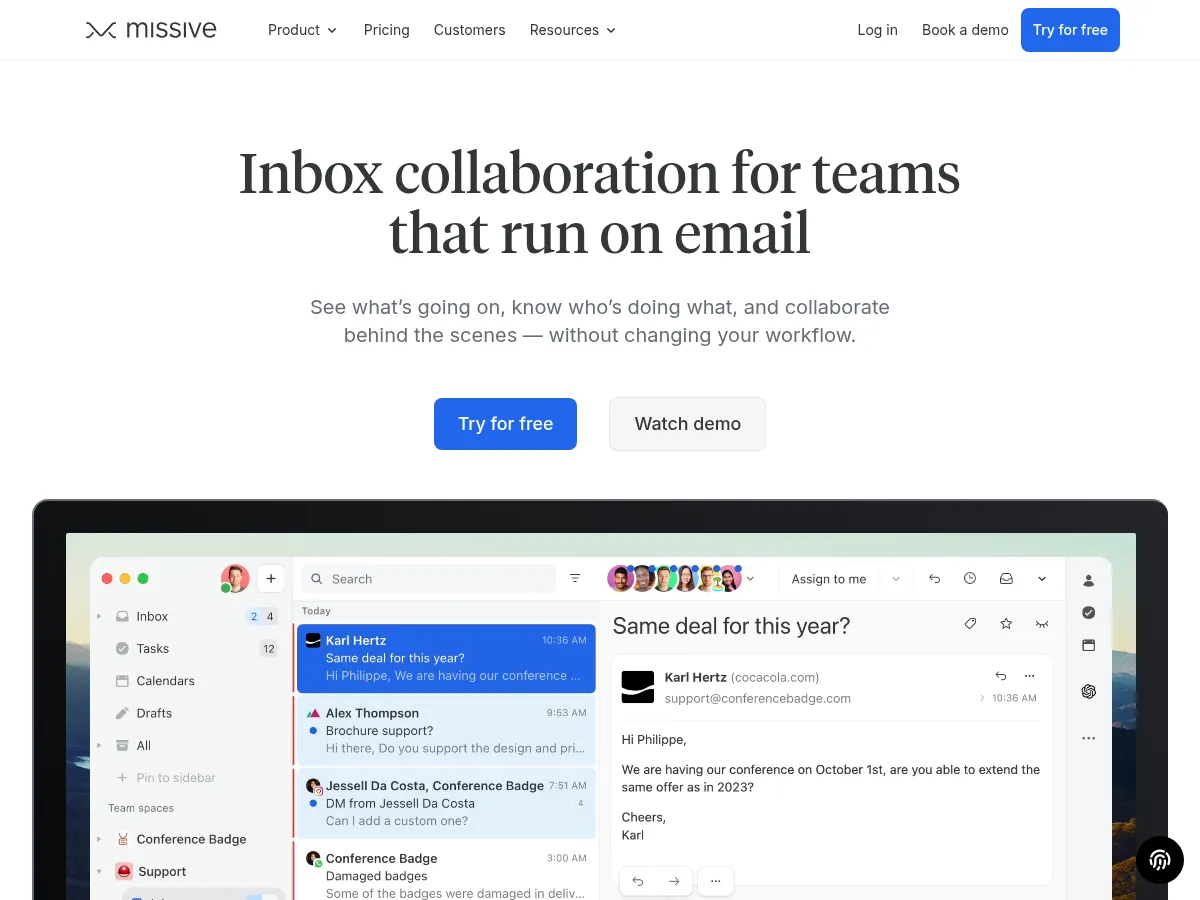Click the plus compose button beside profile avatar
This screenshot has height=900, width=1200.
(x=271, y=578)
